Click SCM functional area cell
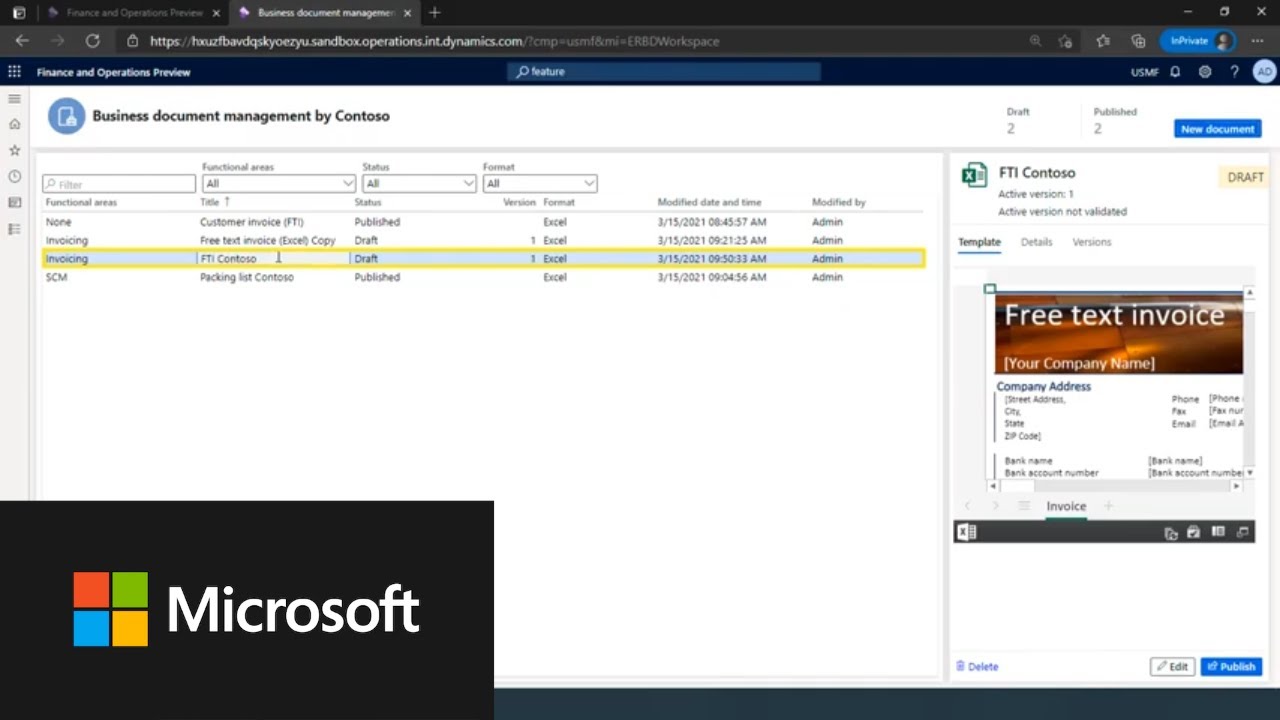 click(x=56, y=277)
